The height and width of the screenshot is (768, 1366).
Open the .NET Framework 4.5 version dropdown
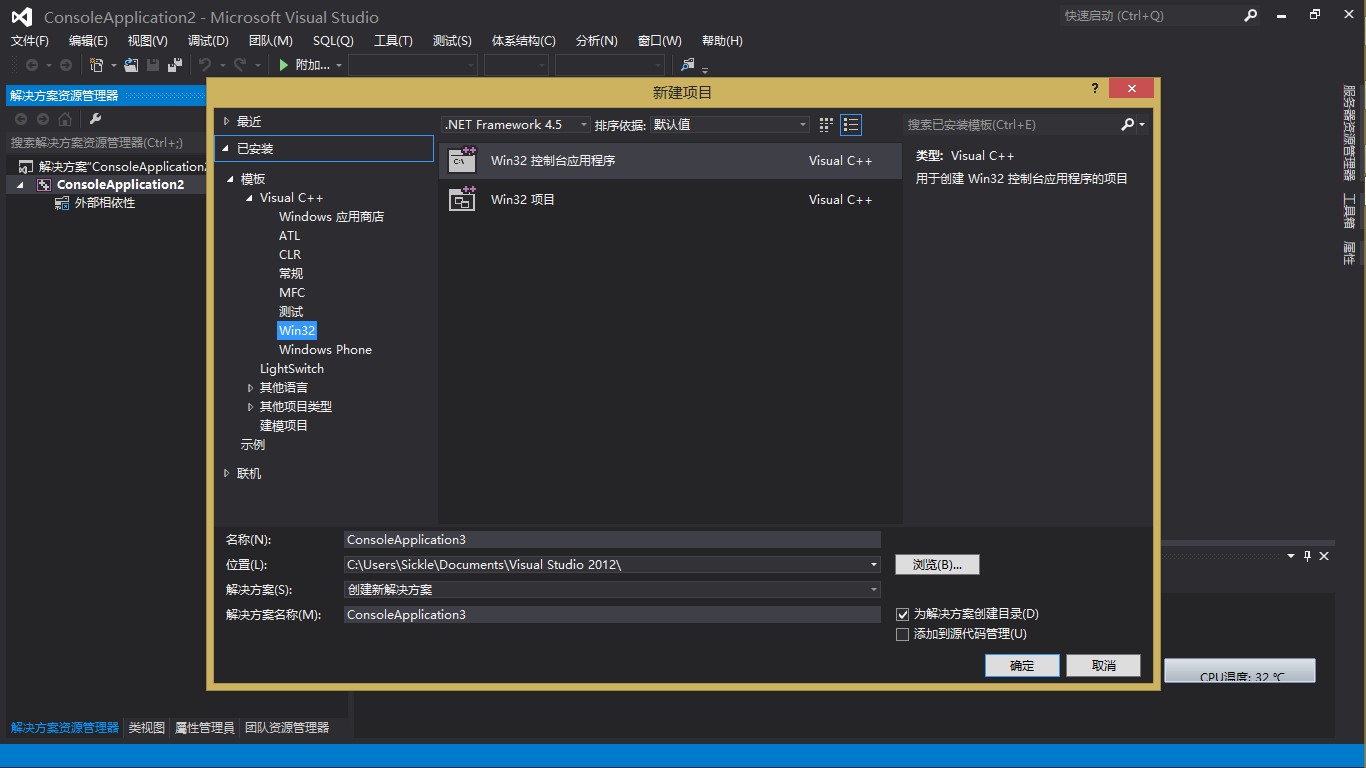tap(516, 125)
